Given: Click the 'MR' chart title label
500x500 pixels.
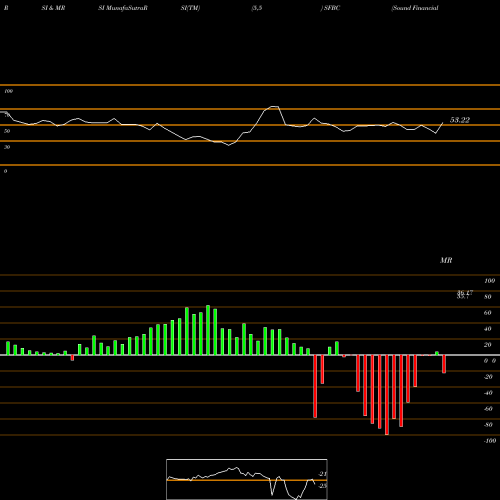Looking at the screenshot, I should click(x=446, y=260).
